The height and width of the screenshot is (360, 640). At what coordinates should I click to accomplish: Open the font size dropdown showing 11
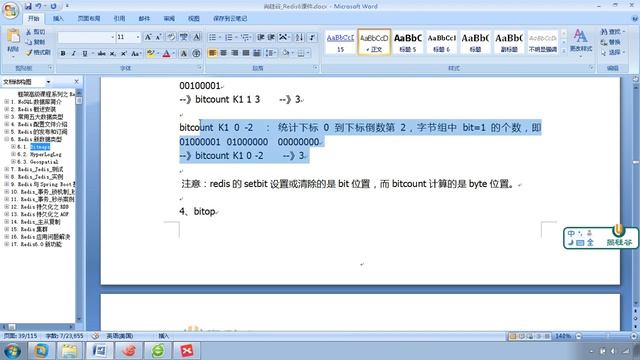[x=138, y=37]
